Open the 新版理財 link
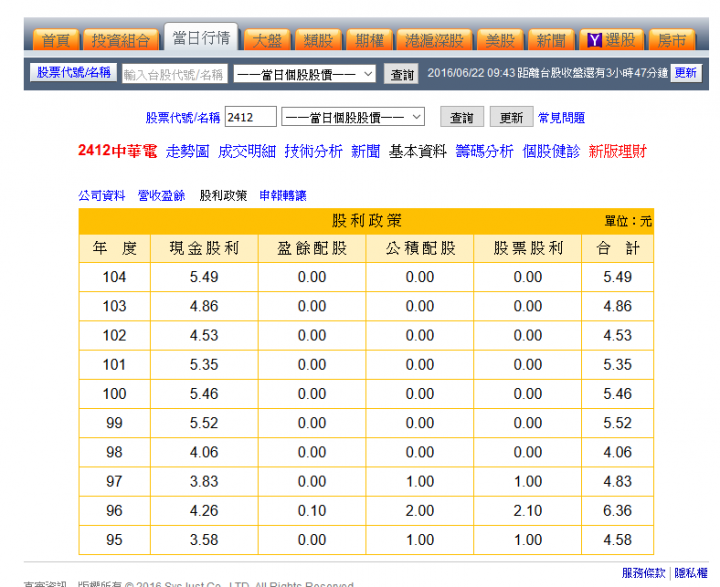 [618, 151]
